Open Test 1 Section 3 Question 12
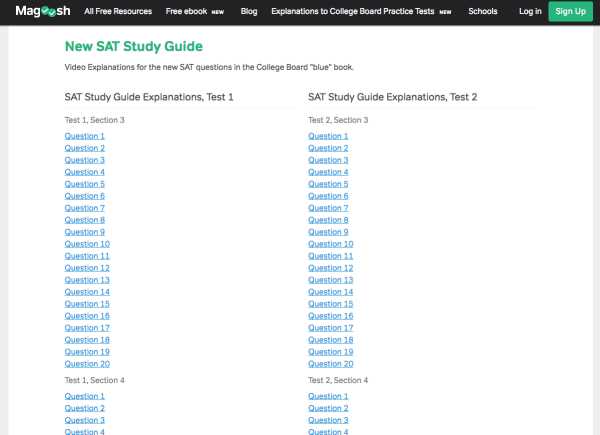This screenshot has width=600, height=435. 87,268
